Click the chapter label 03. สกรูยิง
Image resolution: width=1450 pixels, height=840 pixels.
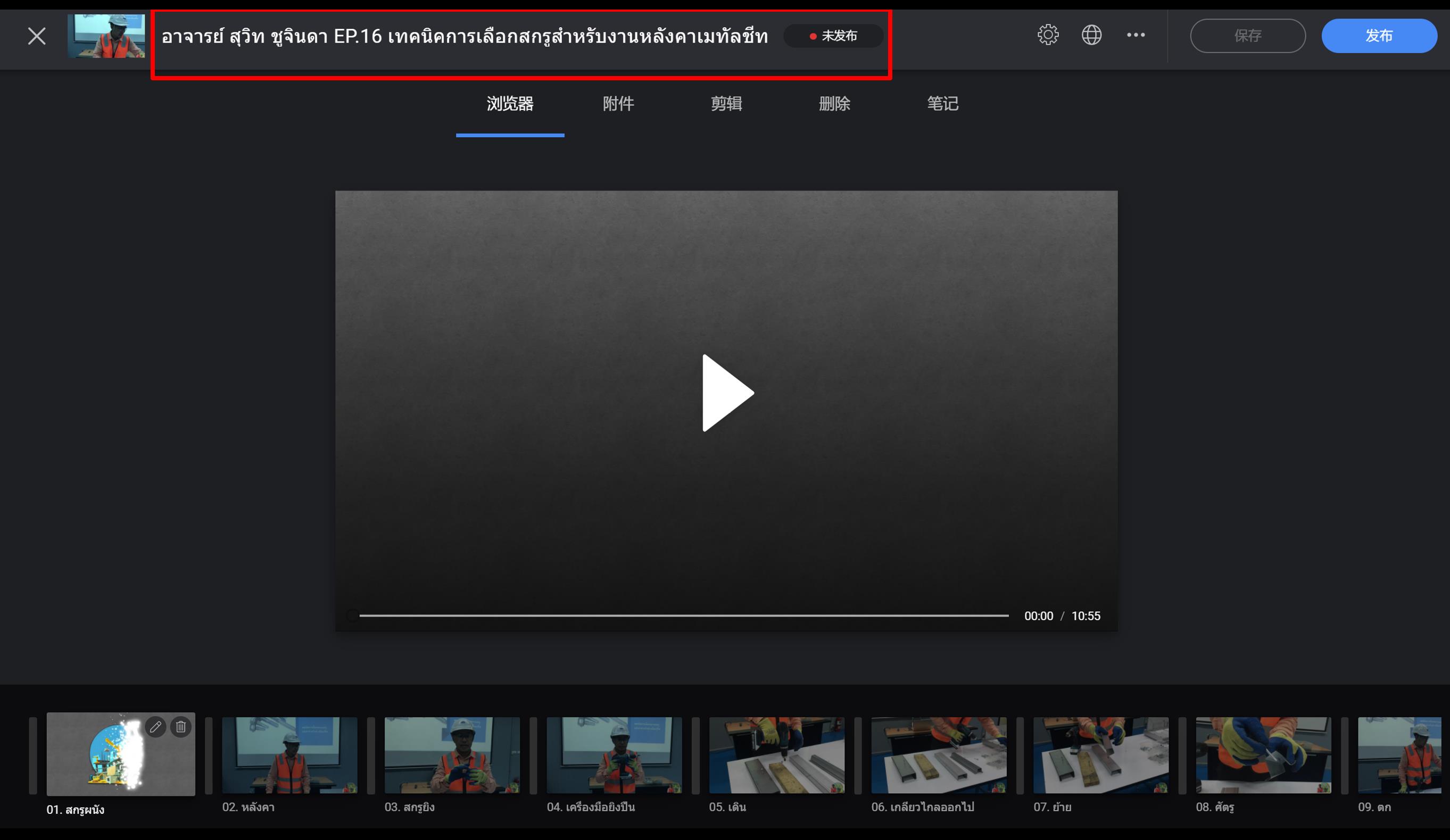(409, 806)
